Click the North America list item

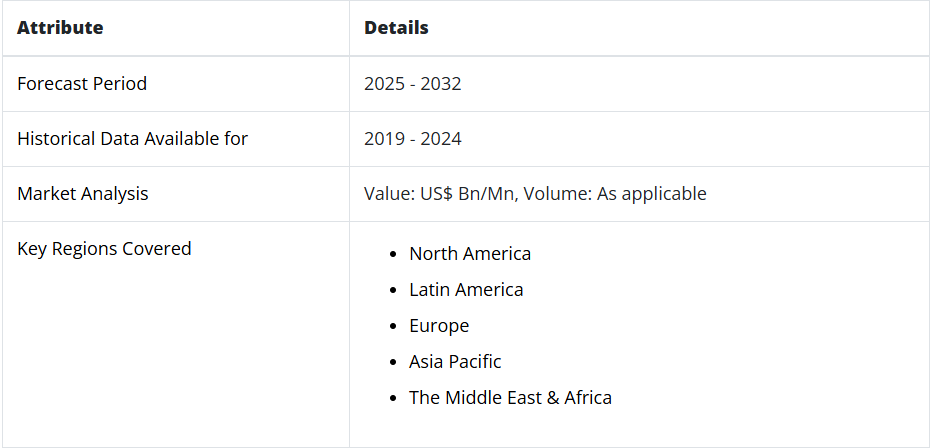pos(470,254)
